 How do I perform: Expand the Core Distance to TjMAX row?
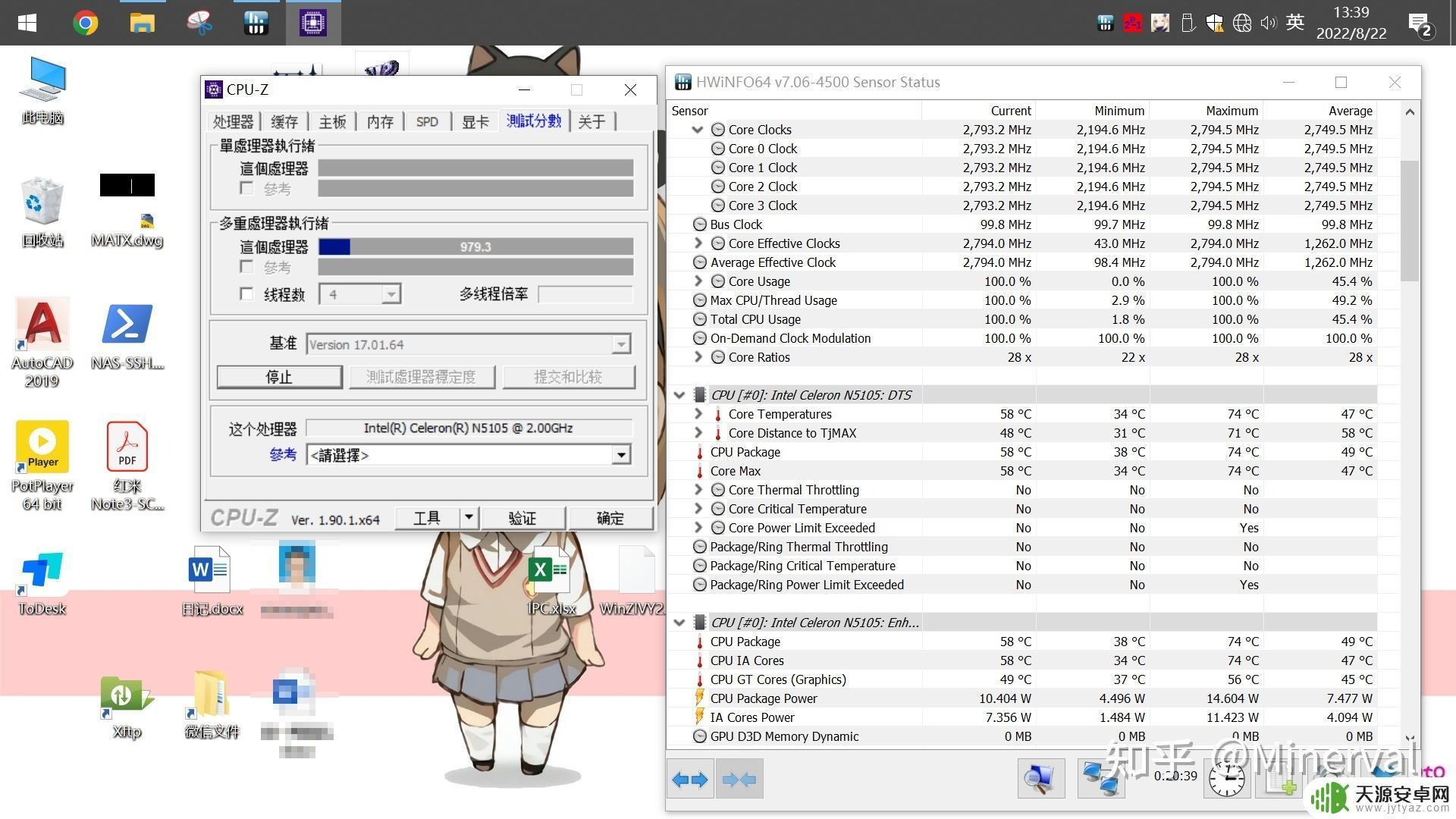698,433
